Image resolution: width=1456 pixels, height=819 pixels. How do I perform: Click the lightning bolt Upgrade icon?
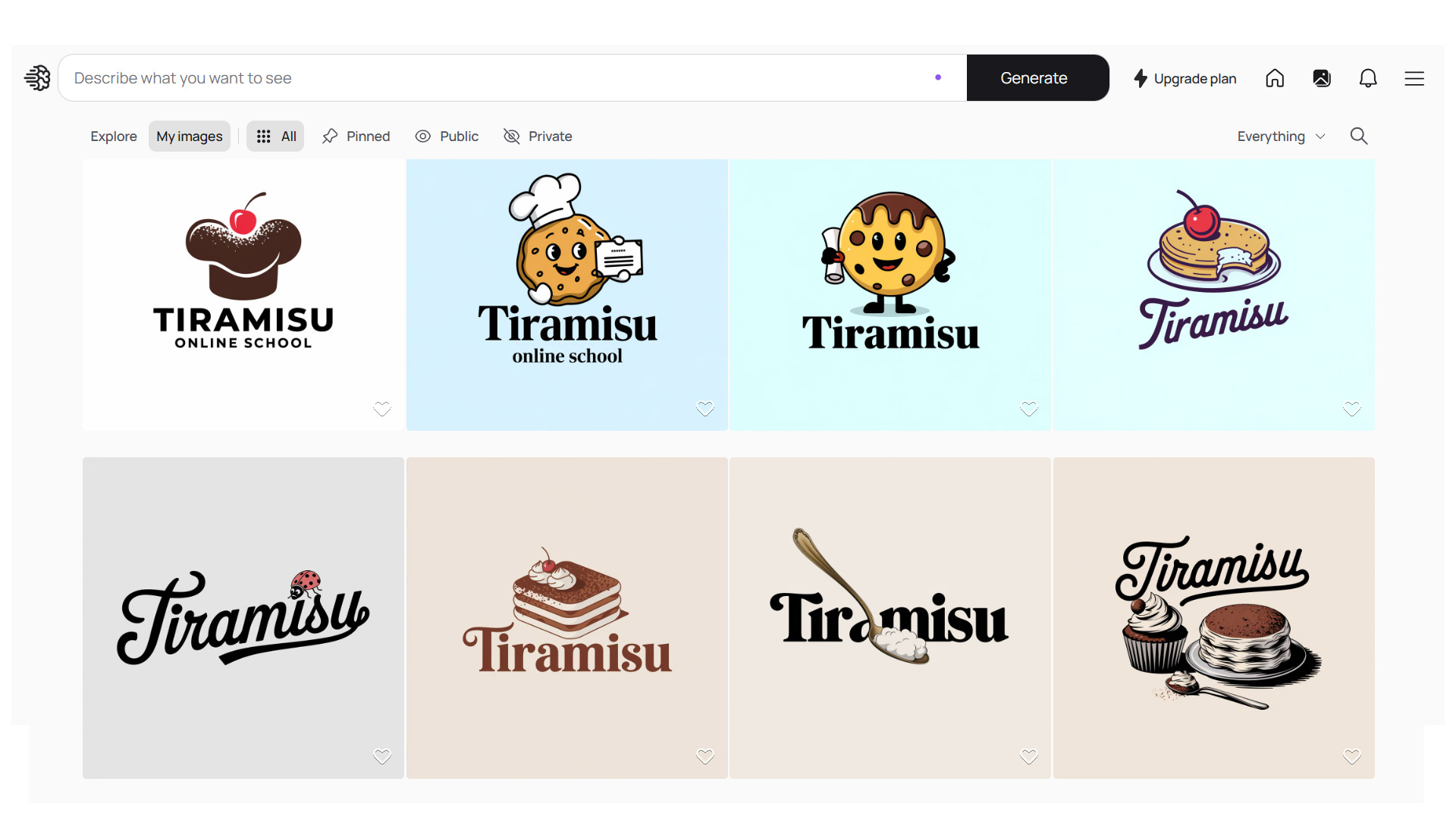[1141, 78]
